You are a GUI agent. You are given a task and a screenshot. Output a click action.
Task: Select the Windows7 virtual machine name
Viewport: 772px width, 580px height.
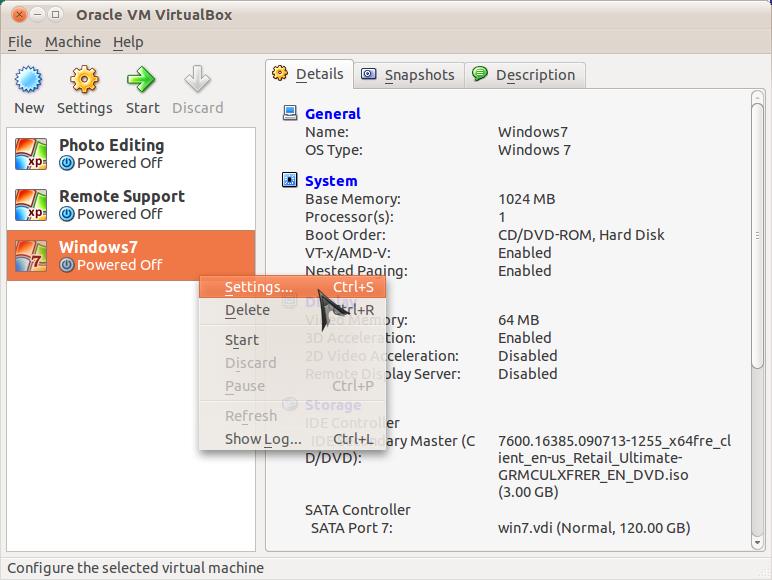tap(98, 247)
